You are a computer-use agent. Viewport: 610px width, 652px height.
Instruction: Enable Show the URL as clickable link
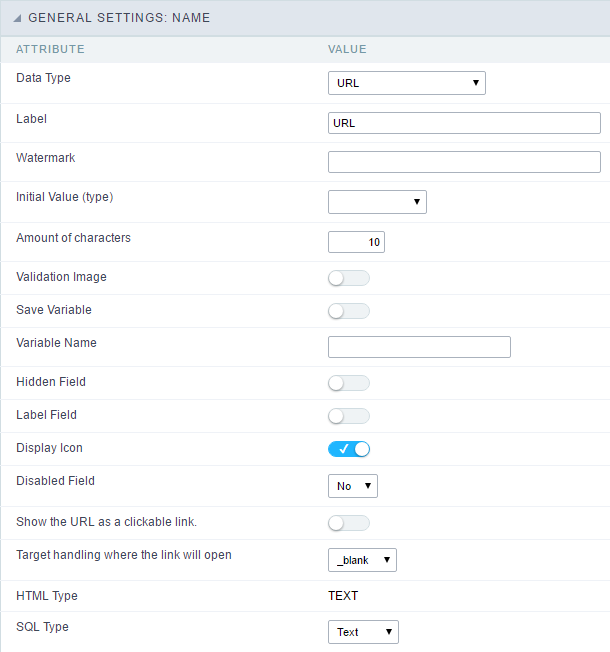point(348,523)
